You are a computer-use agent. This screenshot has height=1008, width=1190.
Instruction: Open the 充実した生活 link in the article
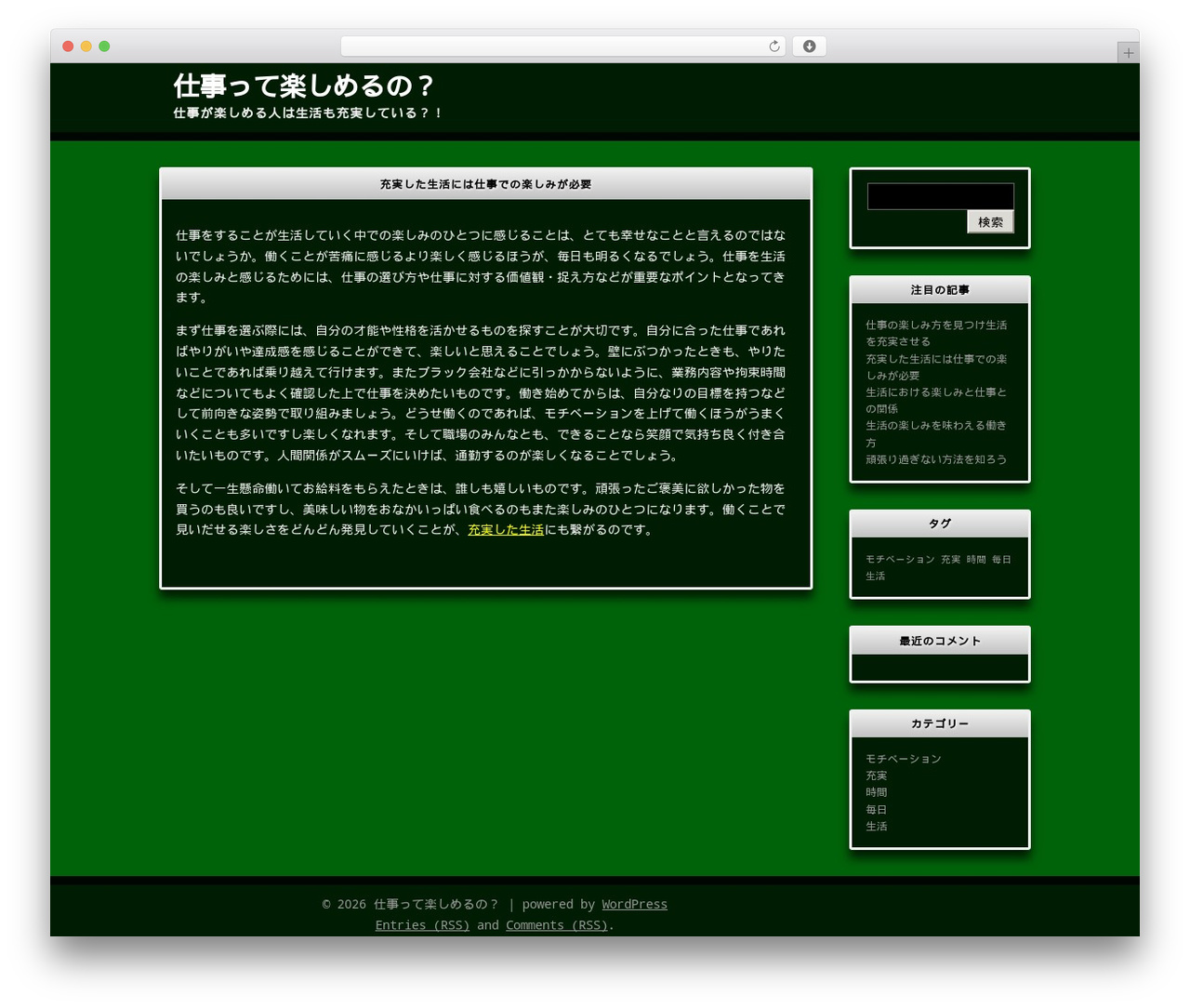[x=506, y=530]
